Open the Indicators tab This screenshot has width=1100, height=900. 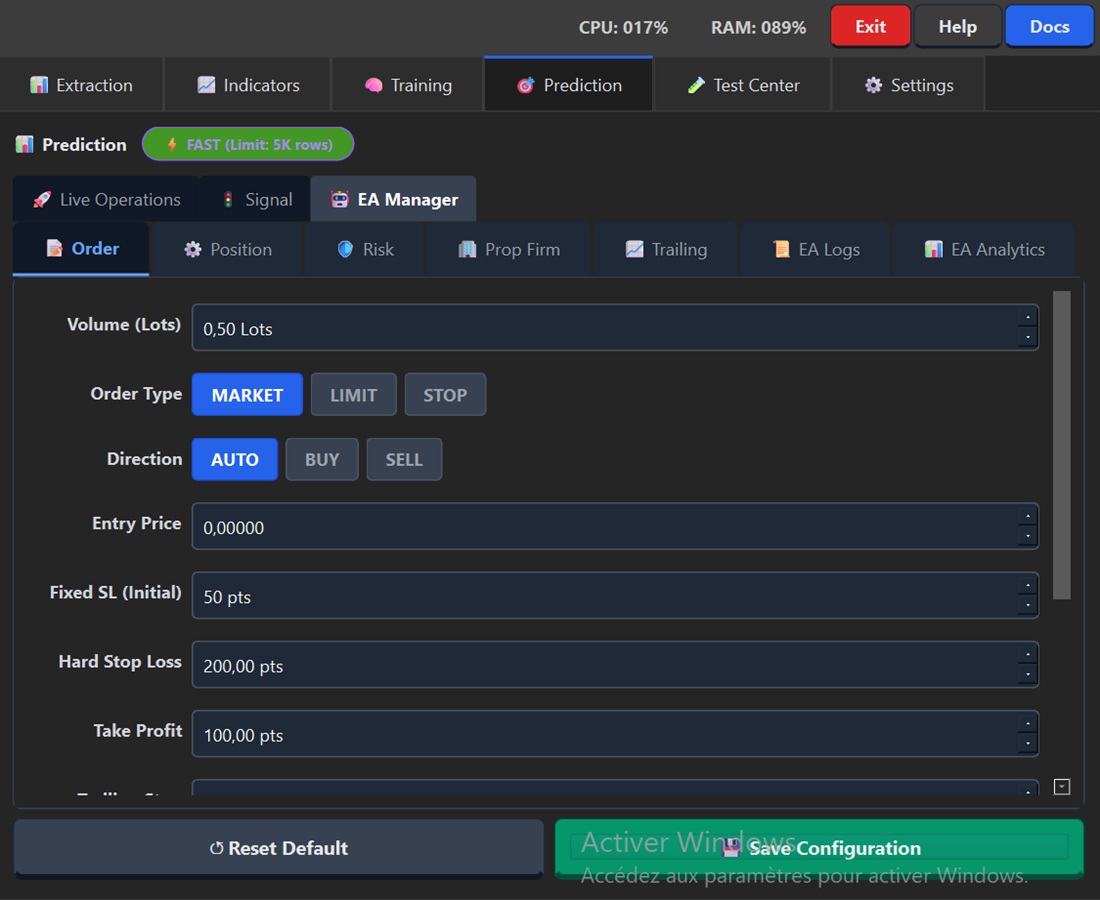[248, 85]
